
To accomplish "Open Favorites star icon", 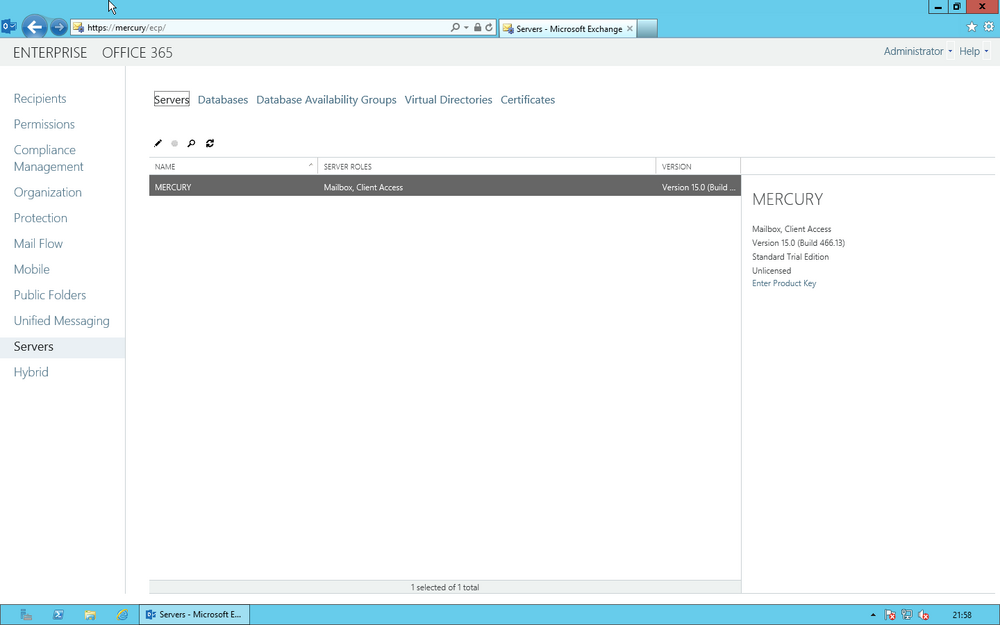I will pos(971,27).
